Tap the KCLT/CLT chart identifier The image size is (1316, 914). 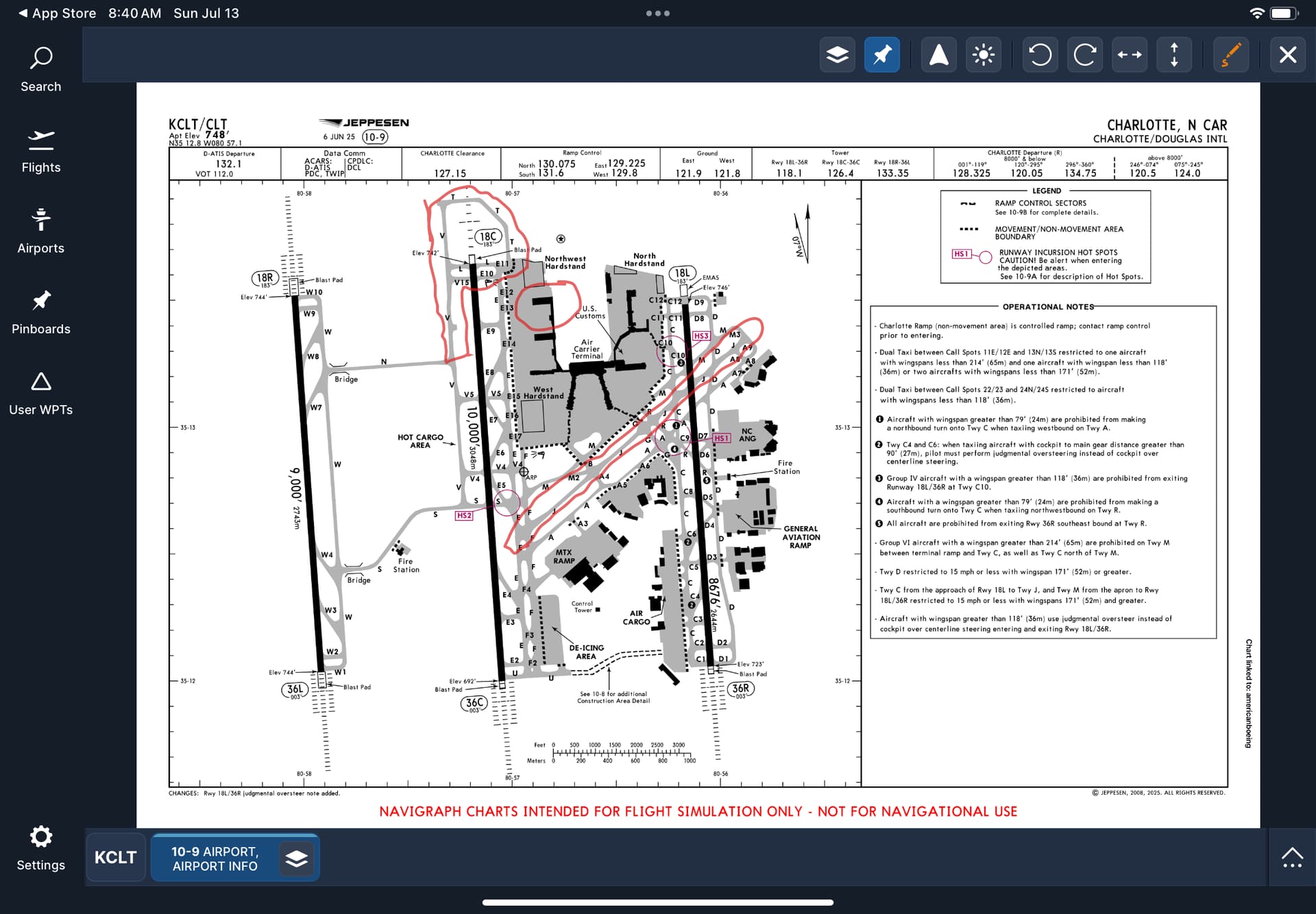[198, 124]
